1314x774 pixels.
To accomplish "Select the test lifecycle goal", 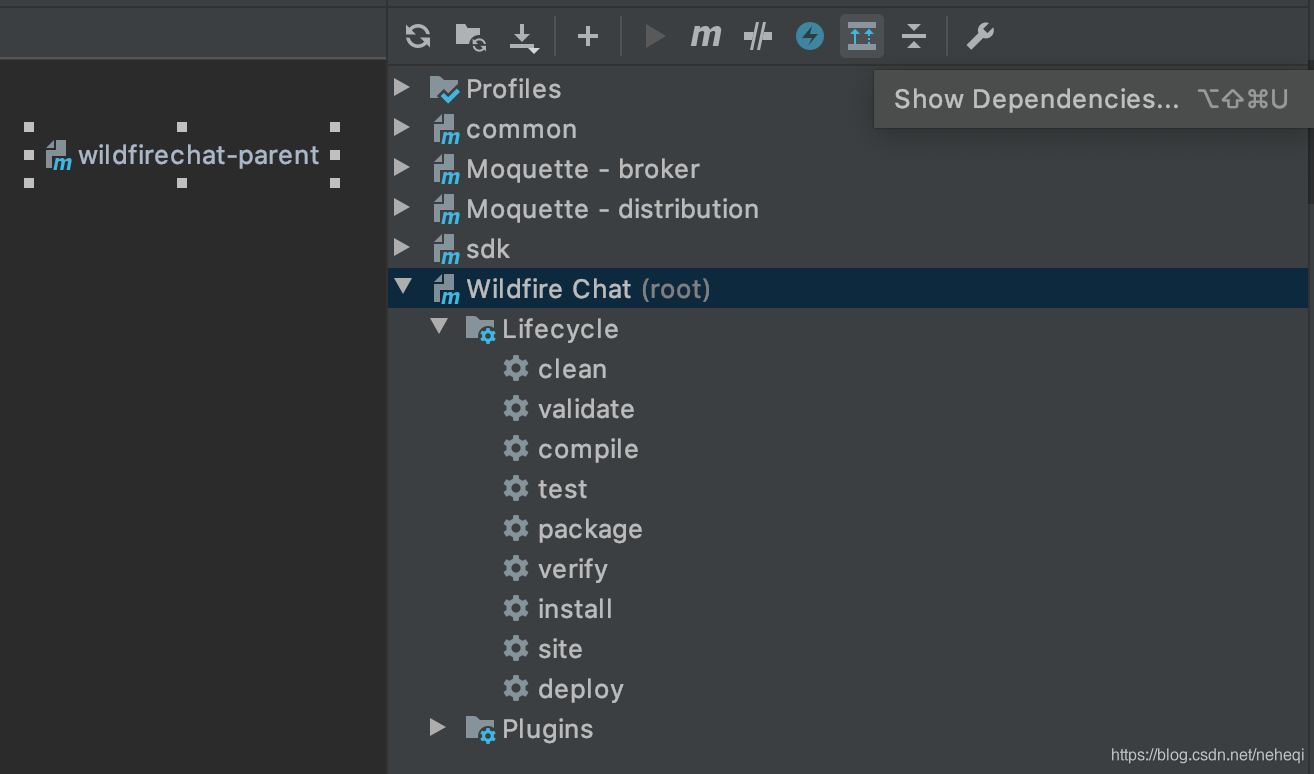I will coord(563,489).
